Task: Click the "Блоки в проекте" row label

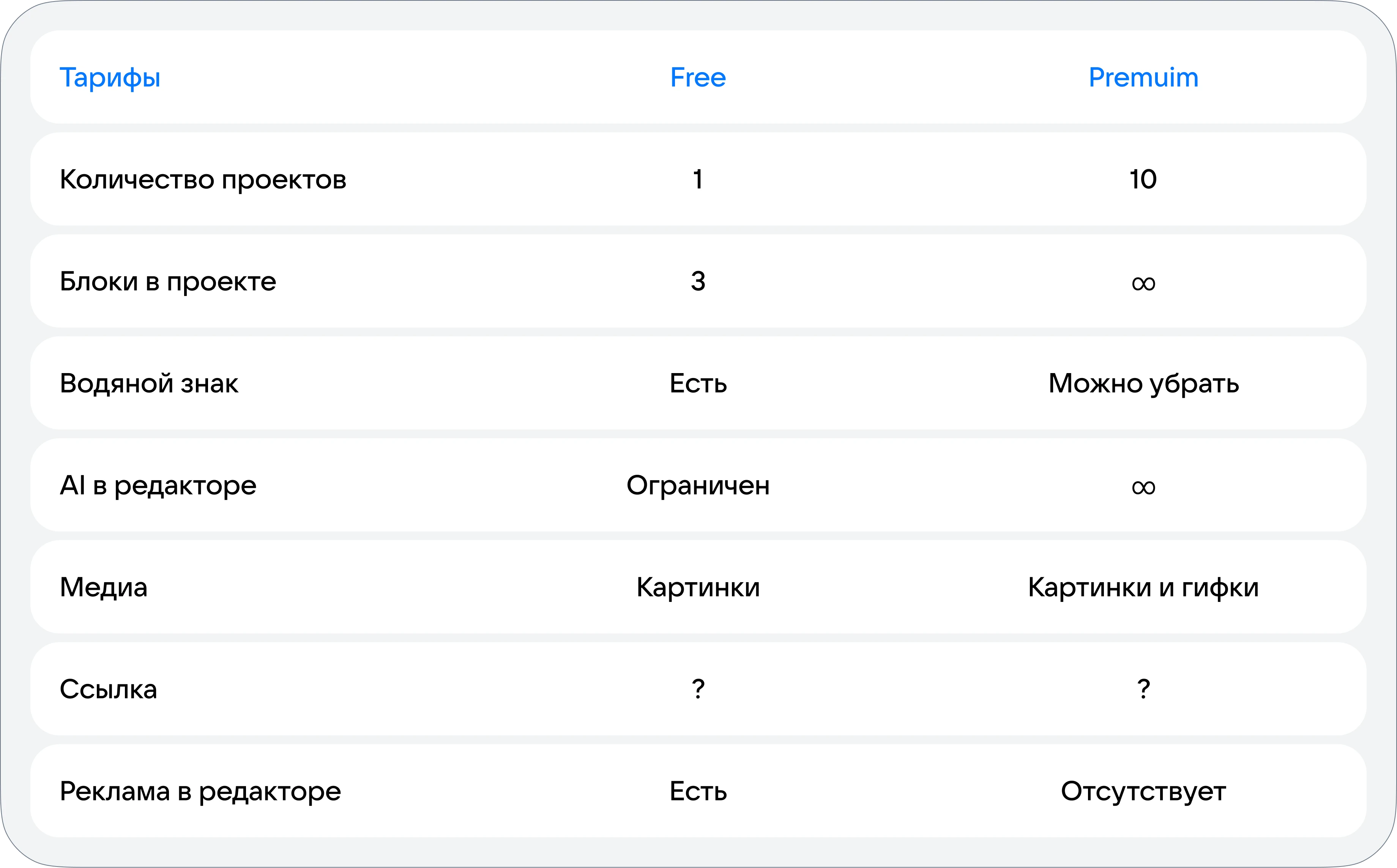Action: tap(168, 281)
